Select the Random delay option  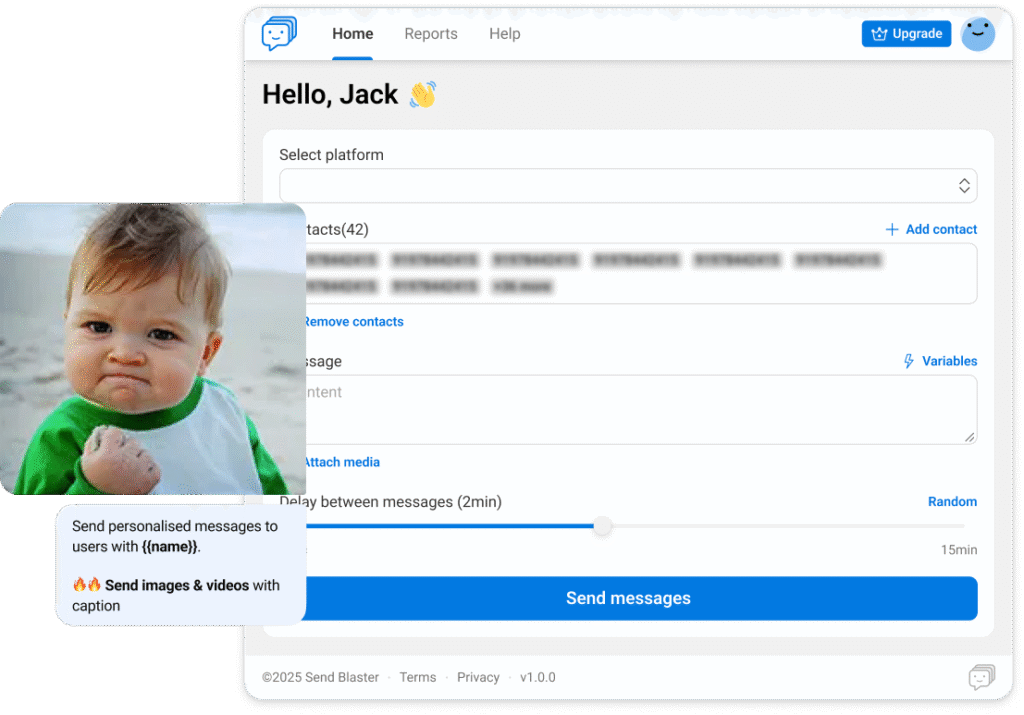click(952, 502)
